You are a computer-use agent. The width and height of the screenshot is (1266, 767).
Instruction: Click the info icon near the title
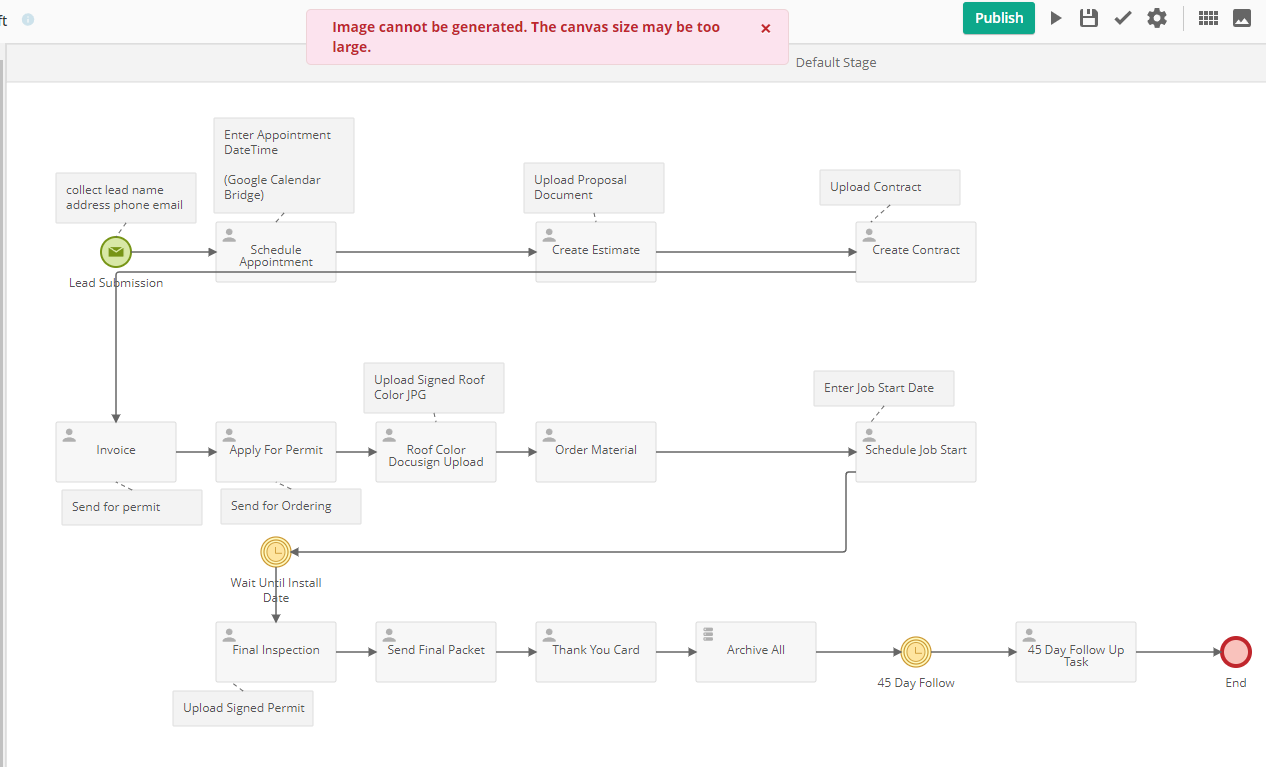(28, 19)
